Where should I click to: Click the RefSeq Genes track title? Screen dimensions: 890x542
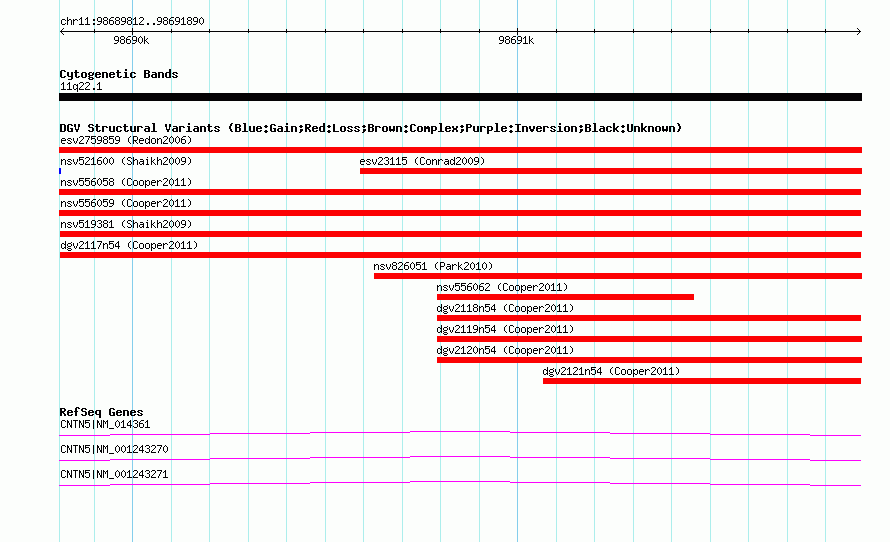click(102, 412)
